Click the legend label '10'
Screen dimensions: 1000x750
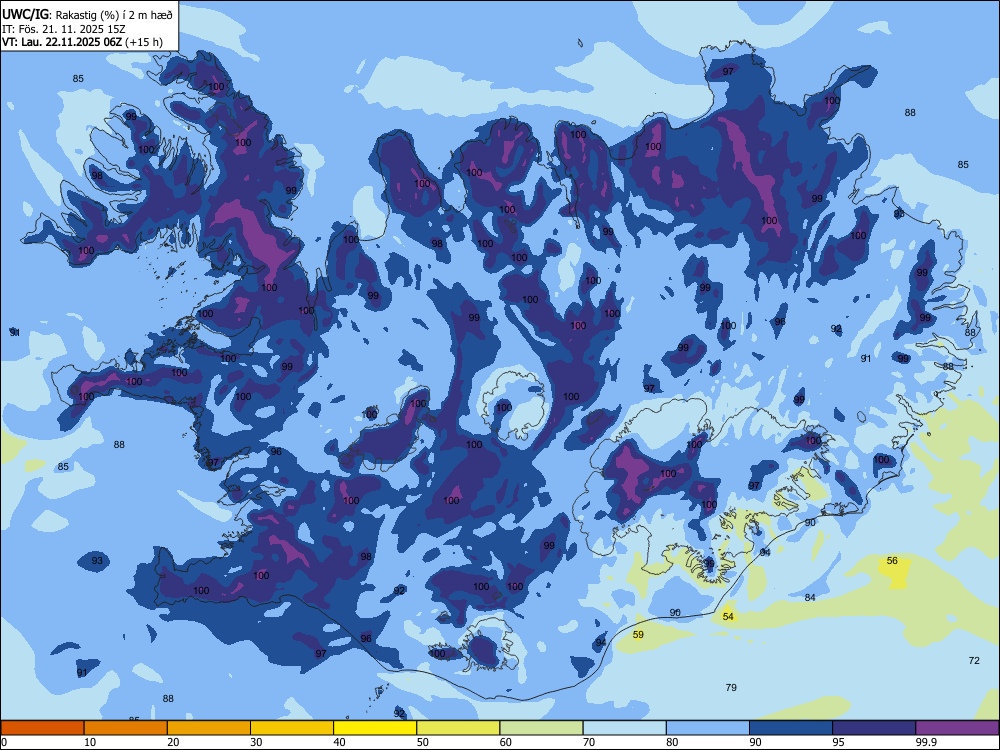90,742
